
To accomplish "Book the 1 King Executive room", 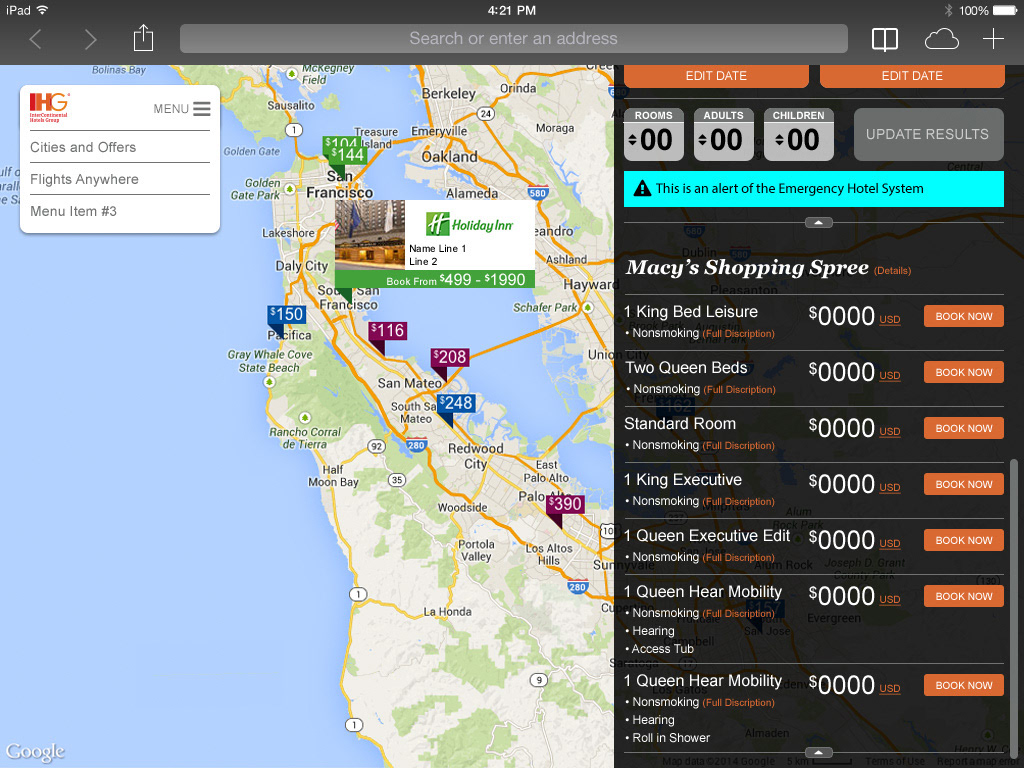I will coord(964,485).
